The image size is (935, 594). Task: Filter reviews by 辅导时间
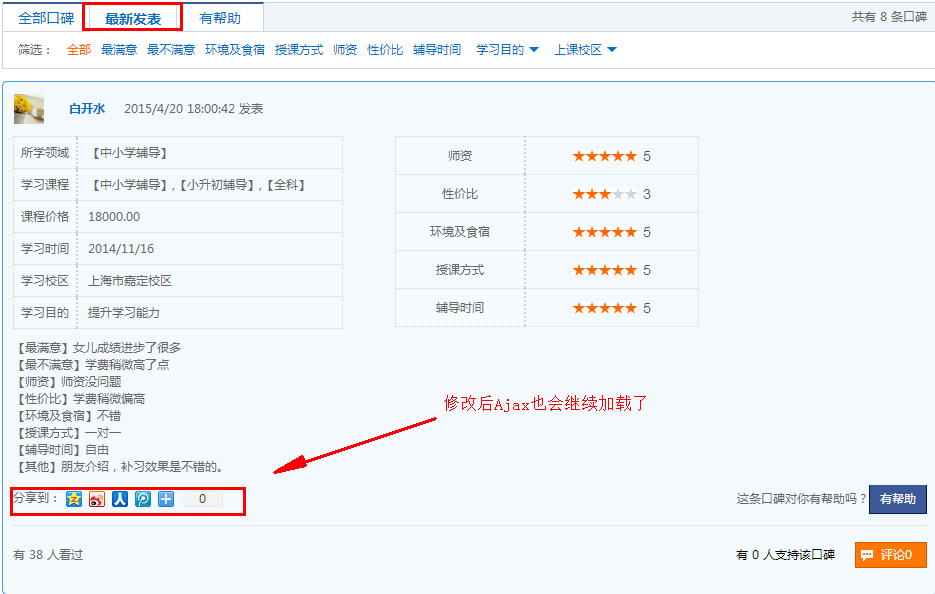pyautogui.click(x=436, y=50)
